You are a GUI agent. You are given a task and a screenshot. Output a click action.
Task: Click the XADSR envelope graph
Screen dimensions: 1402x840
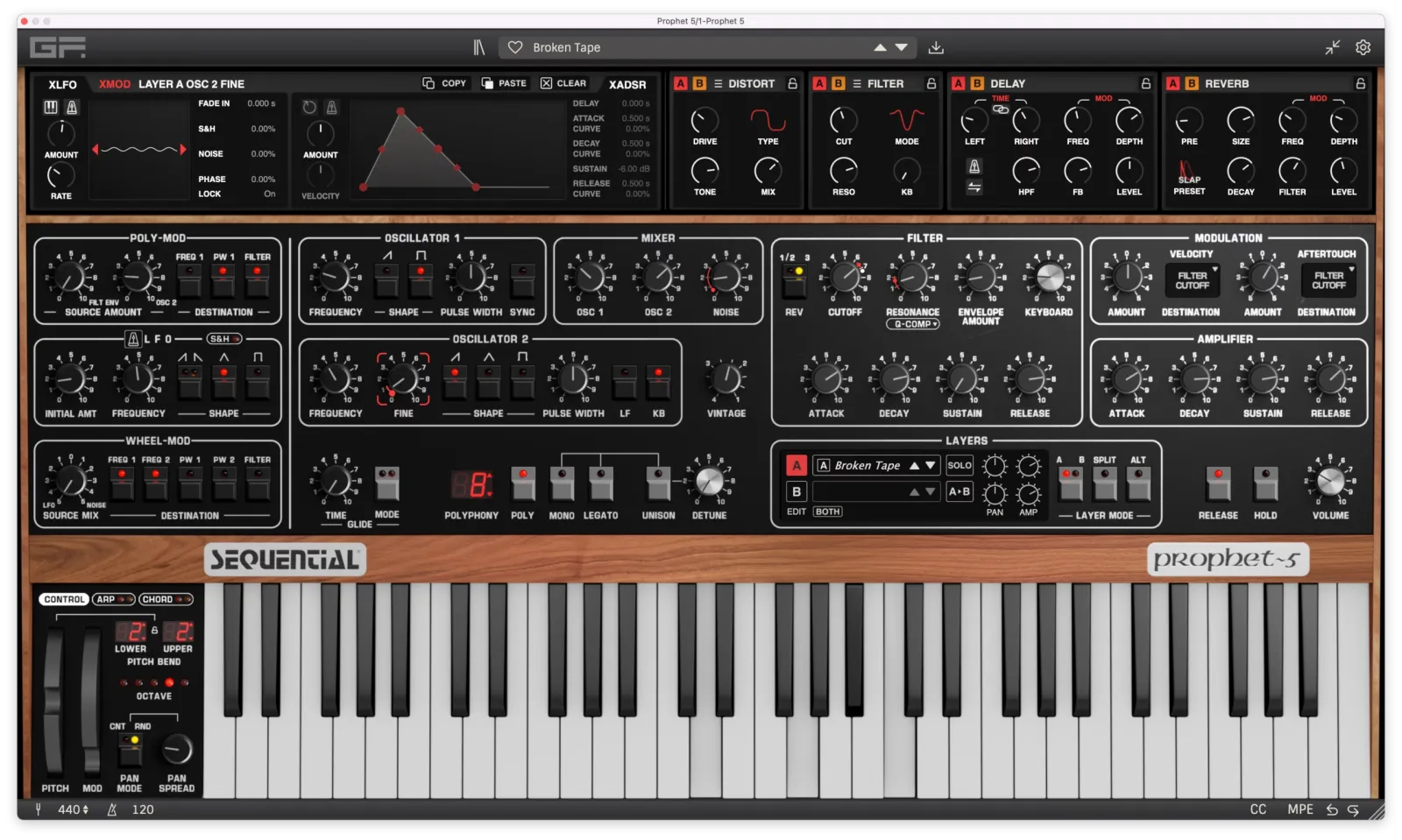tap(456, 150)
